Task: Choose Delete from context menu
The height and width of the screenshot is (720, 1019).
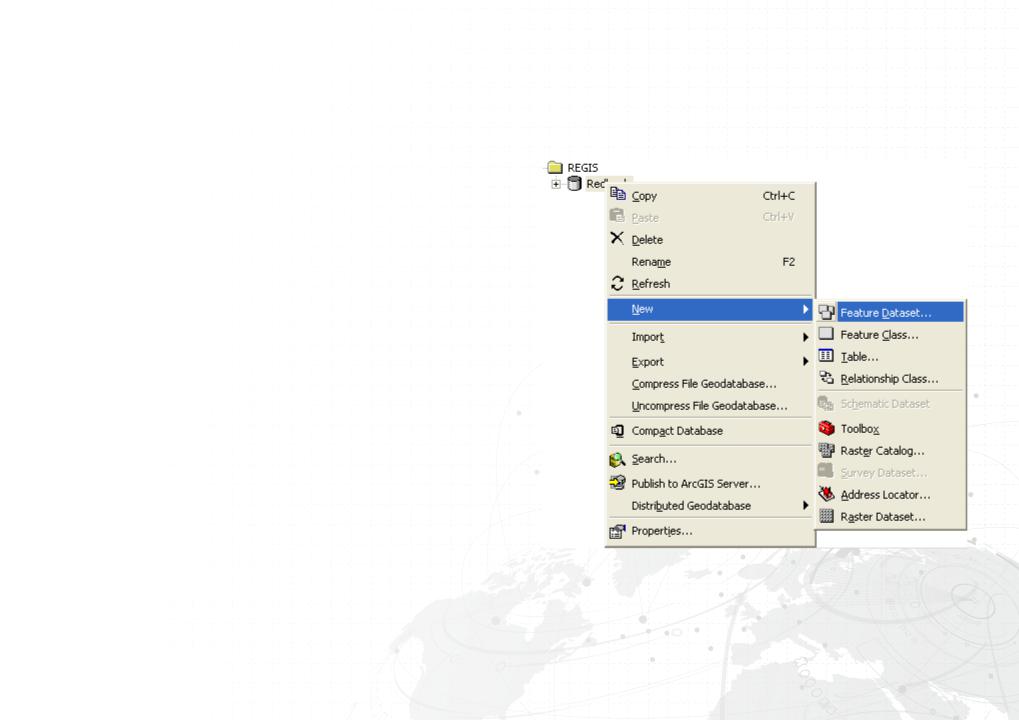Action: pos(710,240)
